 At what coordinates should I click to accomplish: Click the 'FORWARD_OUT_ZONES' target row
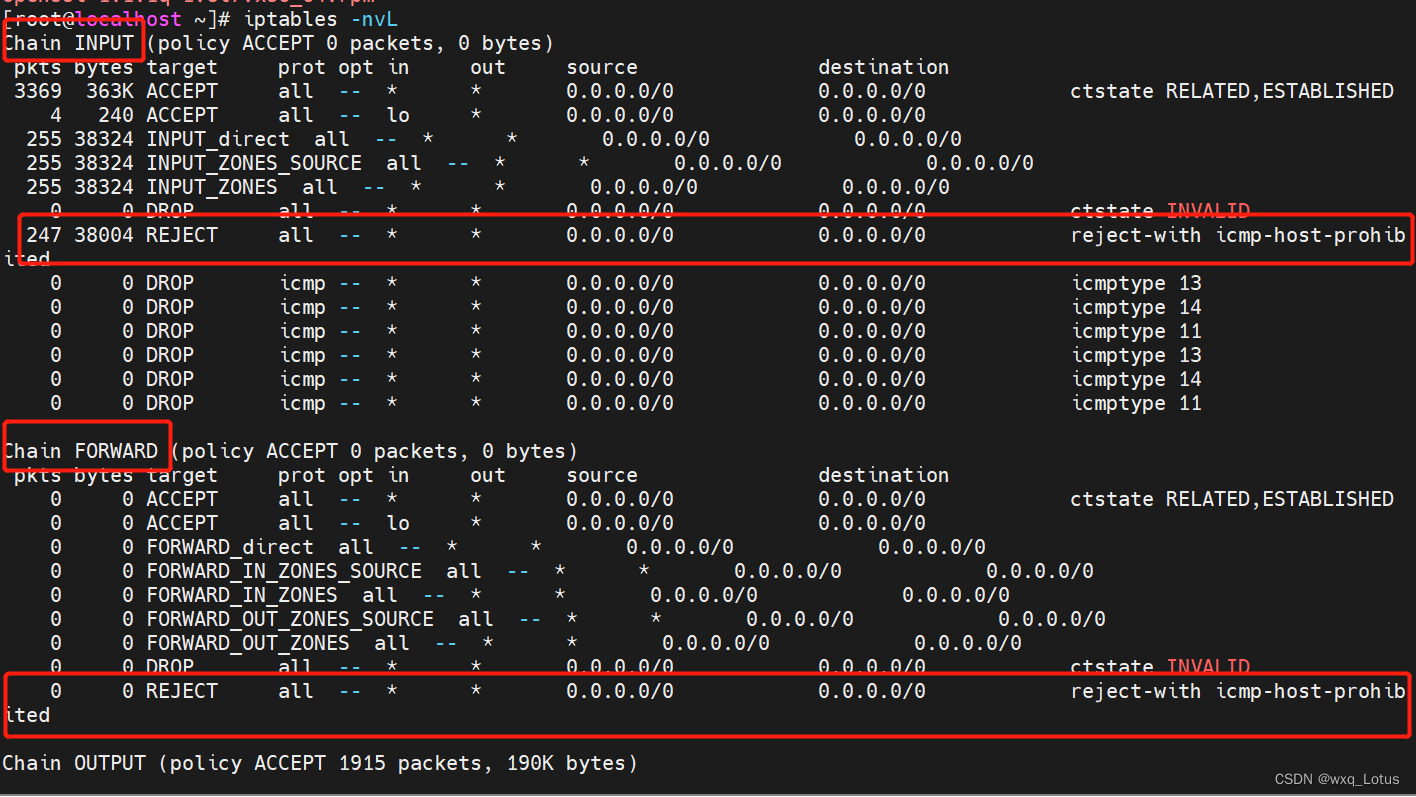248,643
